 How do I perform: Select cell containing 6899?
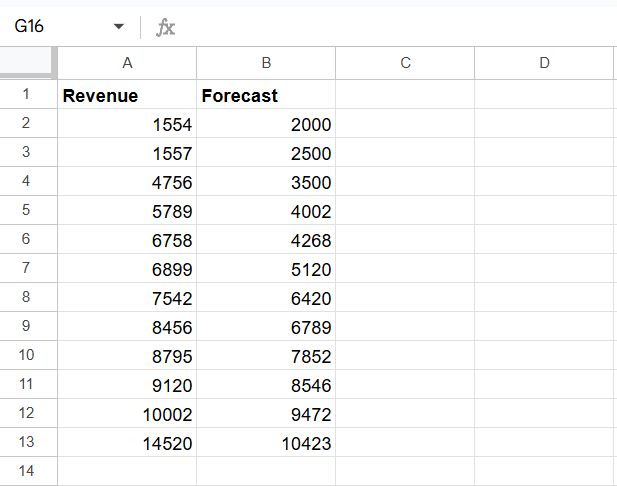coord(127,268)
